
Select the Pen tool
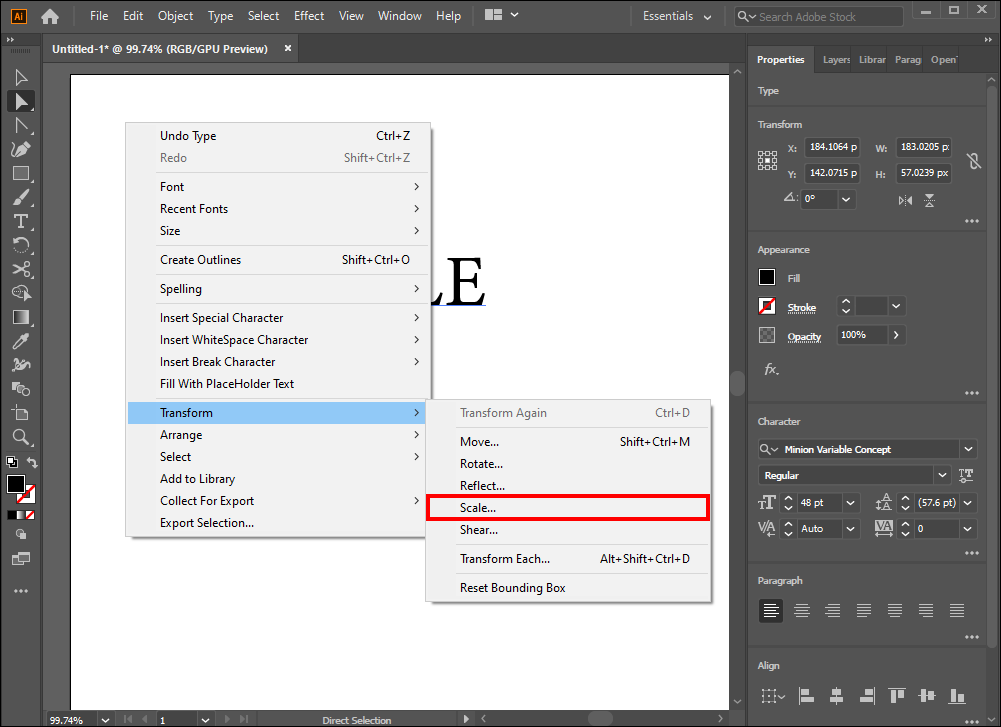click(20, 149)
